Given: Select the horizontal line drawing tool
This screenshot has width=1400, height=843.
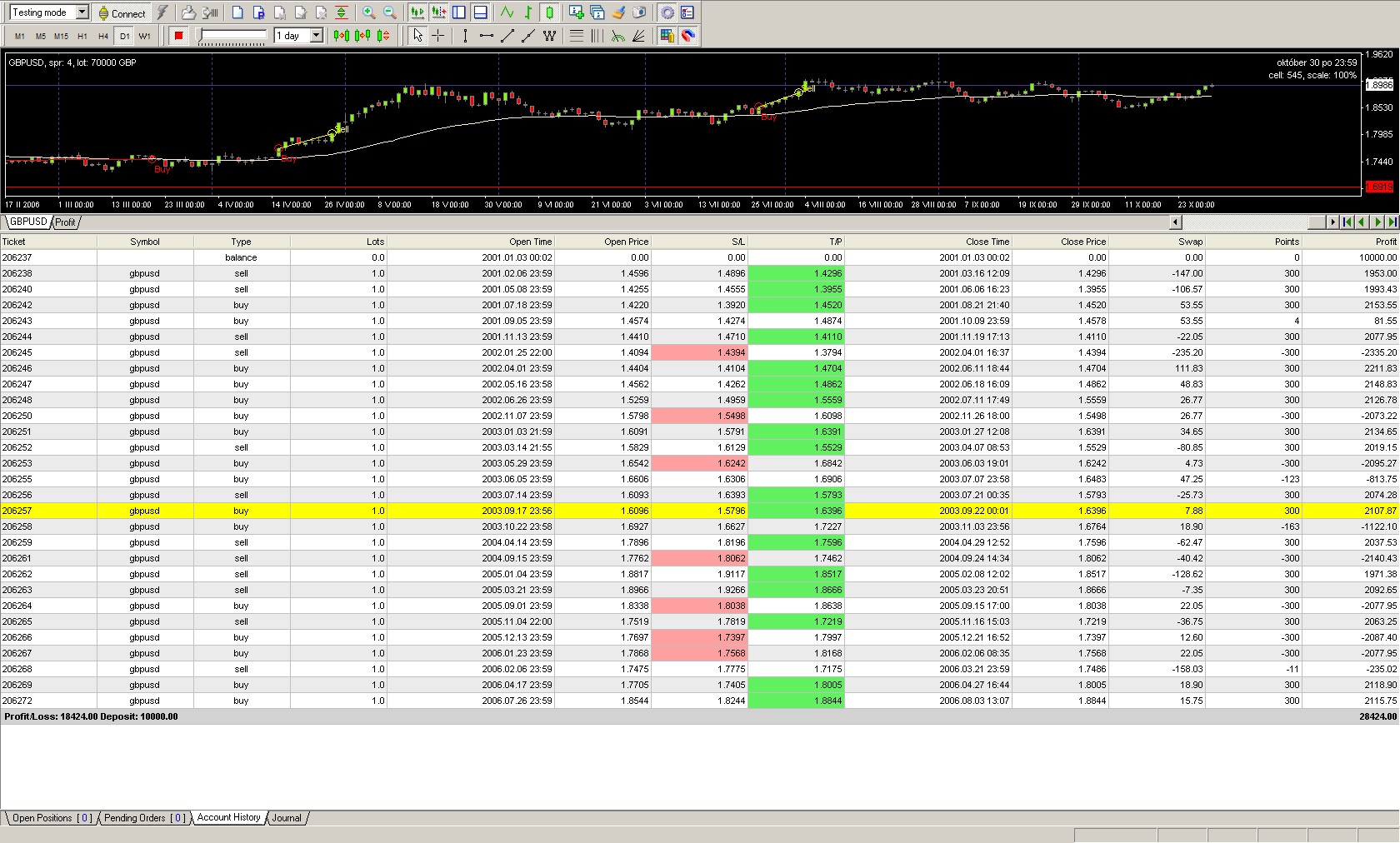Looking at the screenshot, I should pyautogui.click(x=486, y=36).
